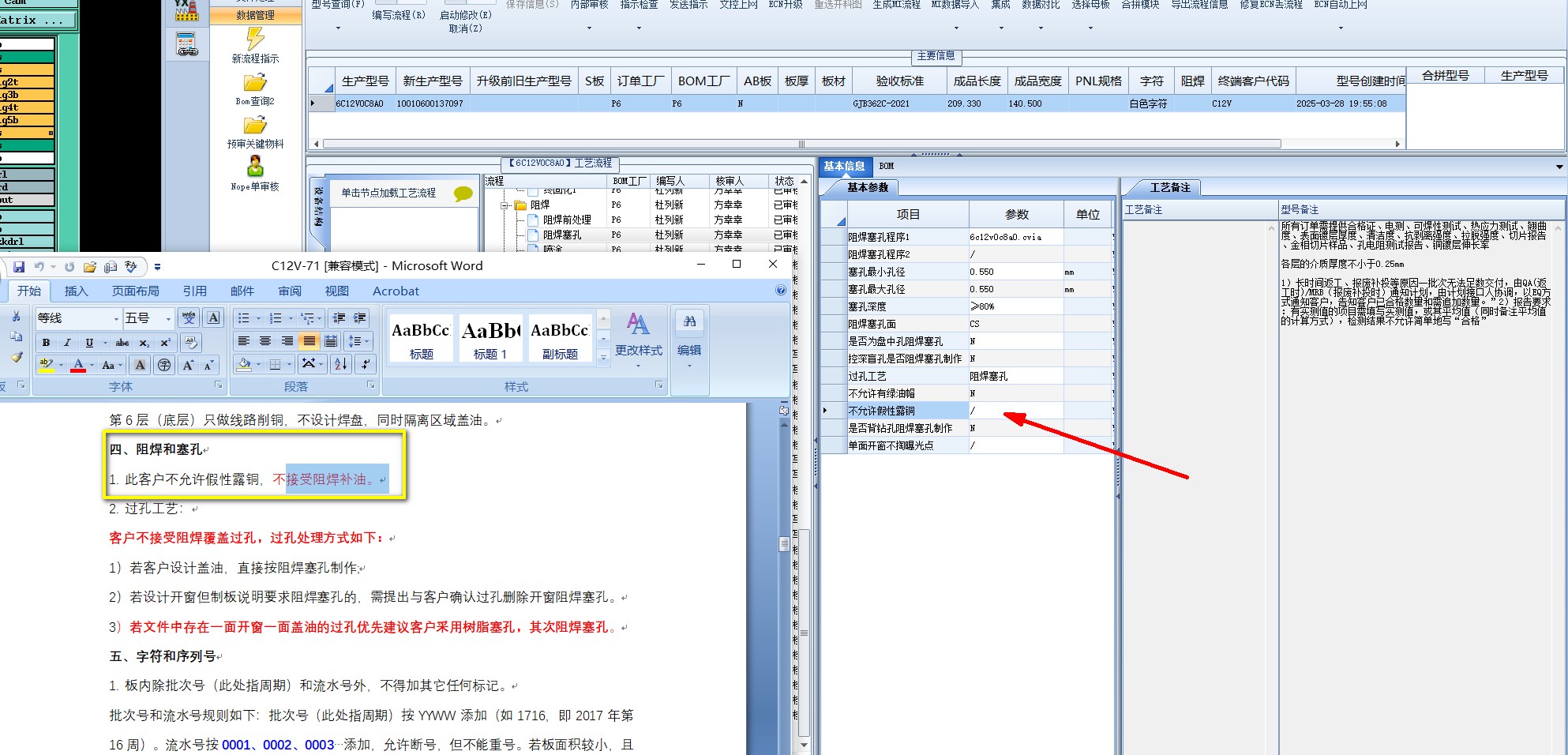
Task: Apply the 标题 1 style
Action: pos(490,338)
